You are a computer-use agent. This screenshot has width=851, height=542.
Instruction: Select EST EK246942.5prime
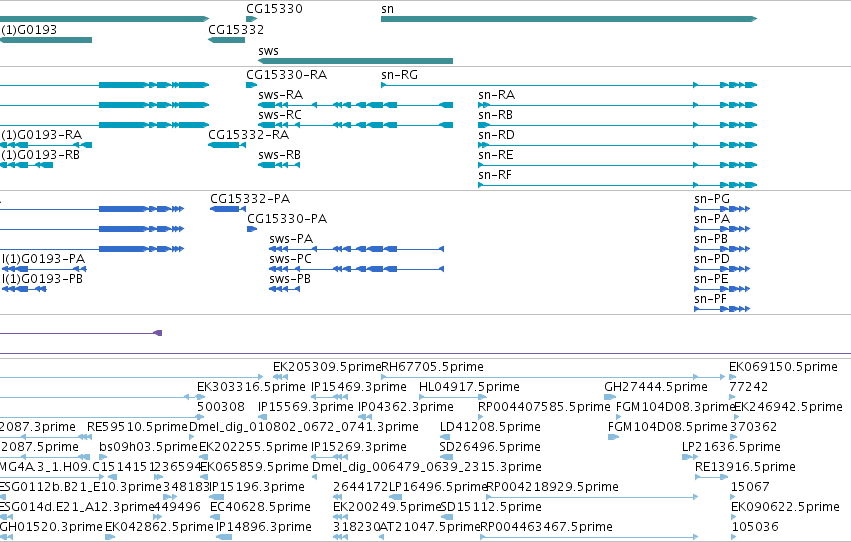pos(788,407)
